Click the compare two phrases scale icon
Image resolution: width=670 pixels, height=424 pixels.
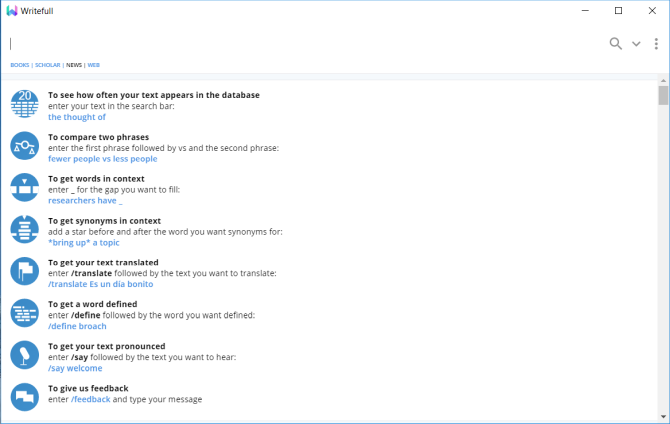24,146
